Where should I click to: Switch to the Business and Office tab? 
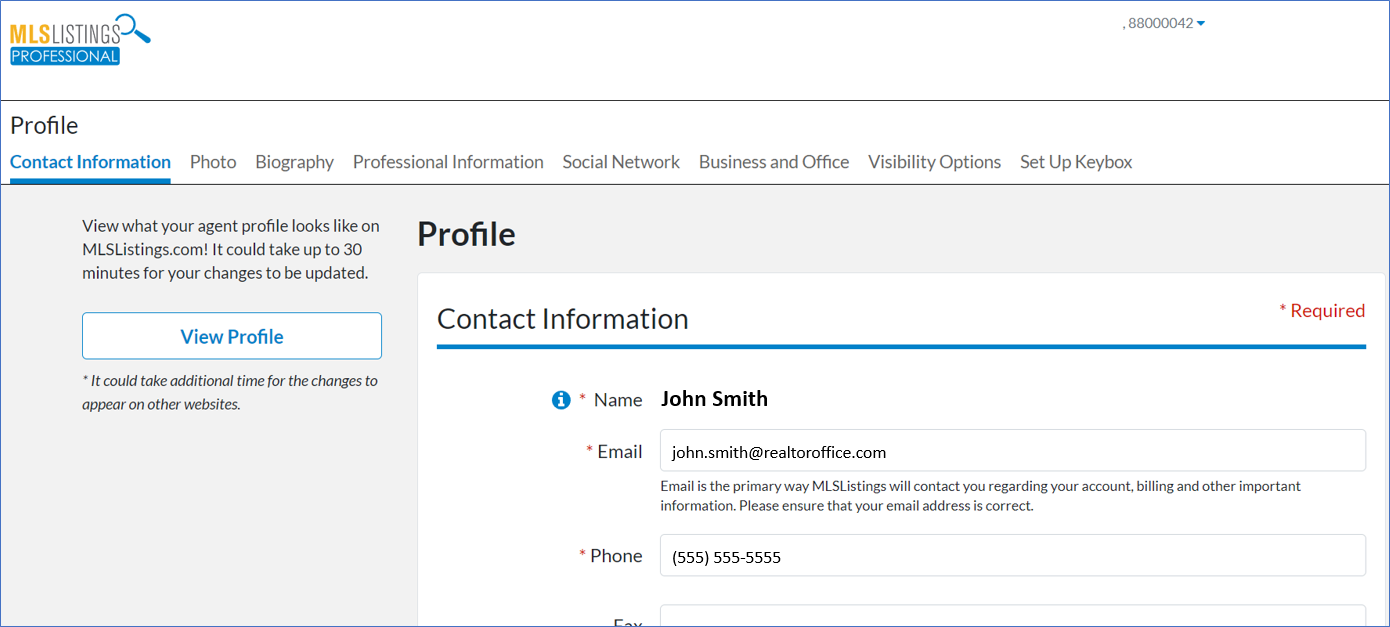pyautogui.click(x=774, y=162)
